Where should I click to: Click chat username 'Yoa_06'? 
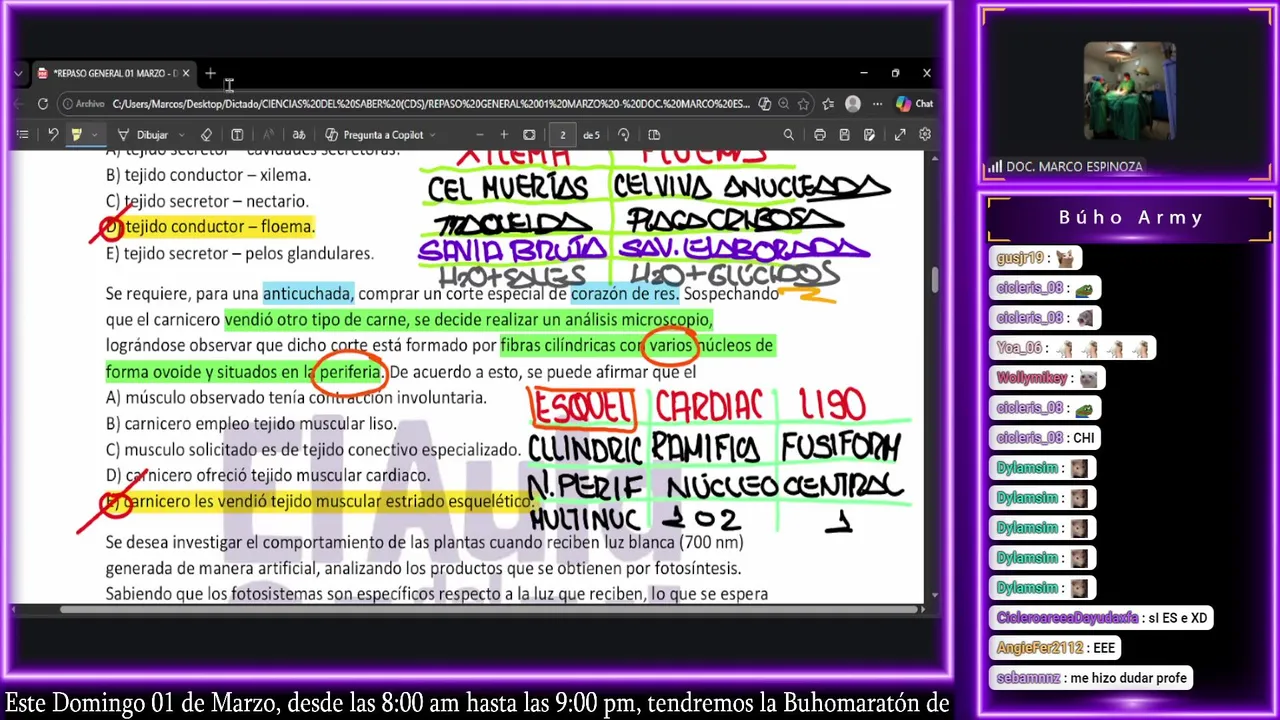(x=1020, y=348)
